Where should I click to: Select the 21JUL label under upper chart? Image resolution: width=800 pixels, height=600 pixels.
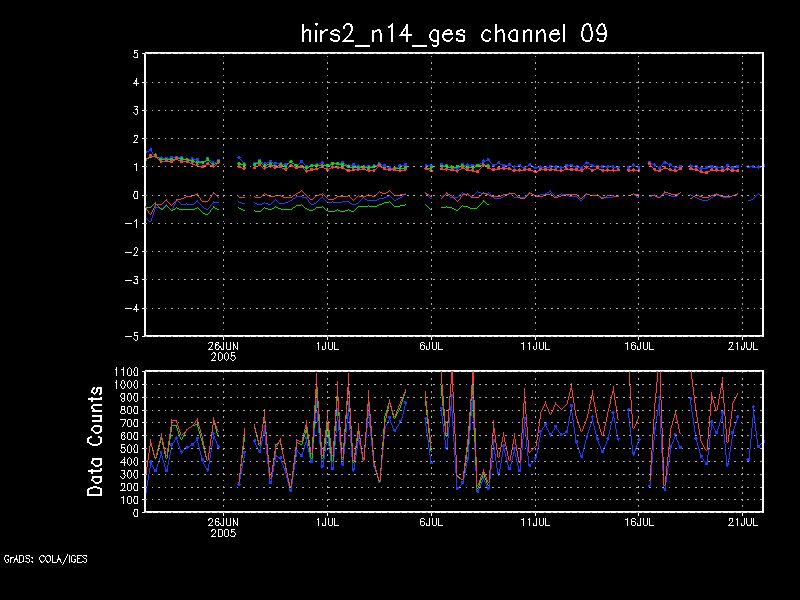tap(743, 345)
